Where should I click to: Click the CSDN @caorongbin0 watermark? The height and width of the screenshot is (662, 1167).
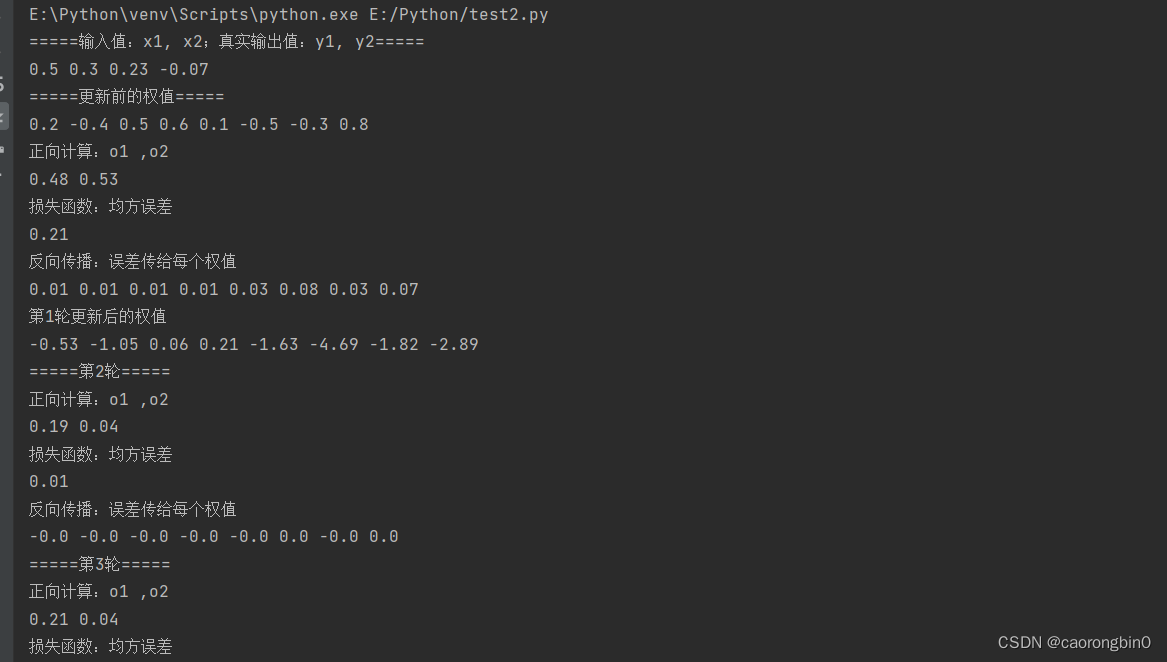pos(1074,643)
